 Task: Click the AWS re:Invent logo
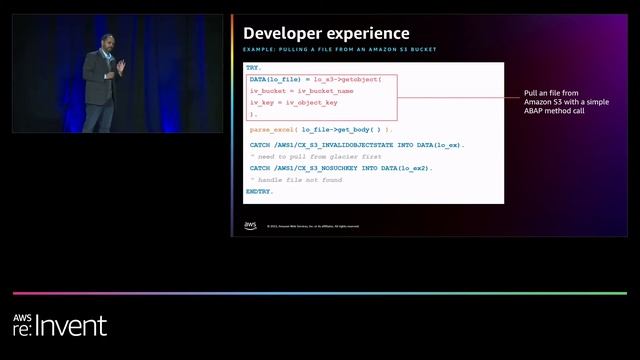[x=60, y=325]
